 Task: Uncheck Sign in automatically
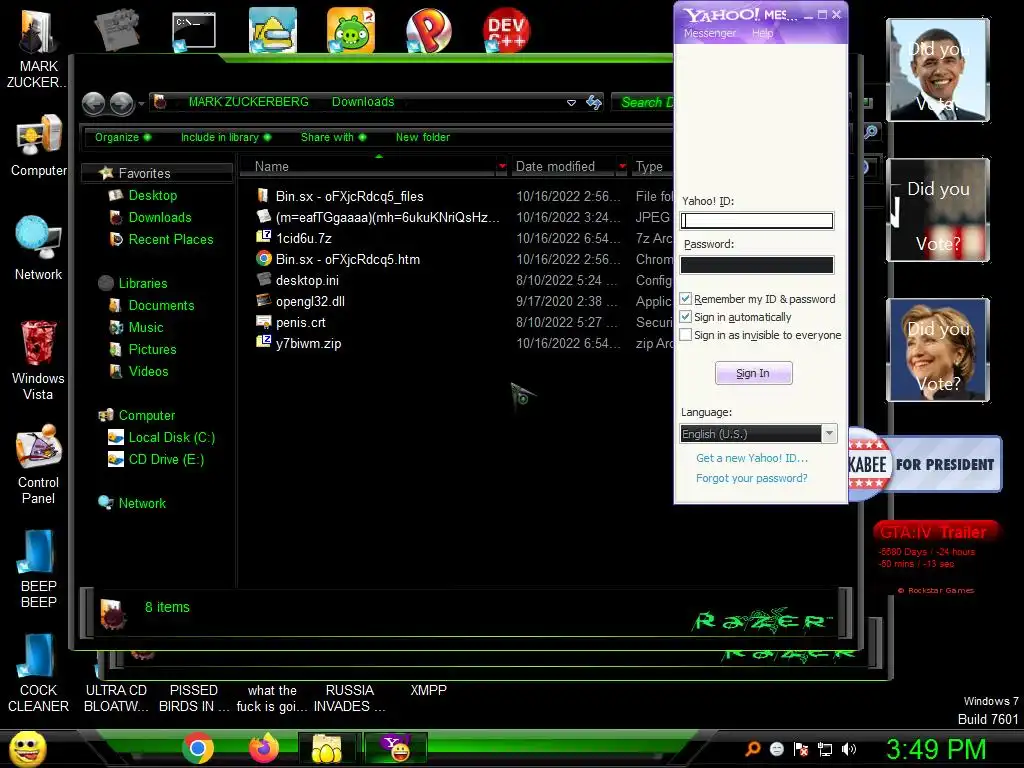(686, 317)
